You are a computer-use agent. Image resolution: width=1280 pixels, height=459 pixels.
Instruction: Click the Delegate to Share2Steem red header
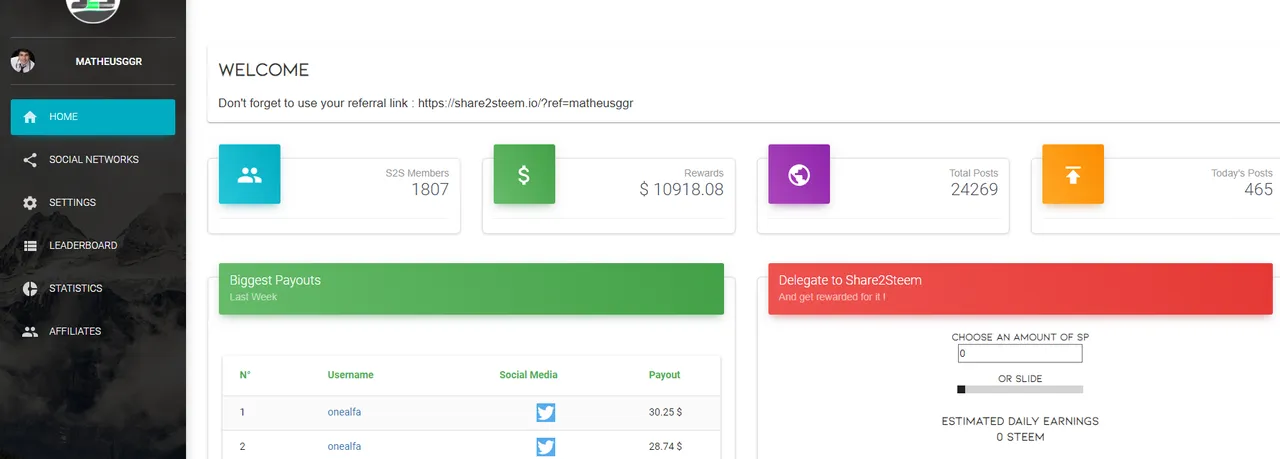(x=1020, y=289)
